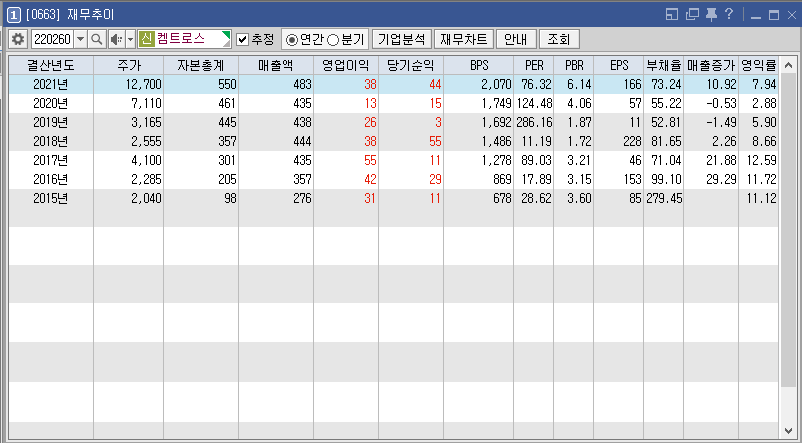Click the scrollbar up arrow
802x443 pixels.
[788, 65]
